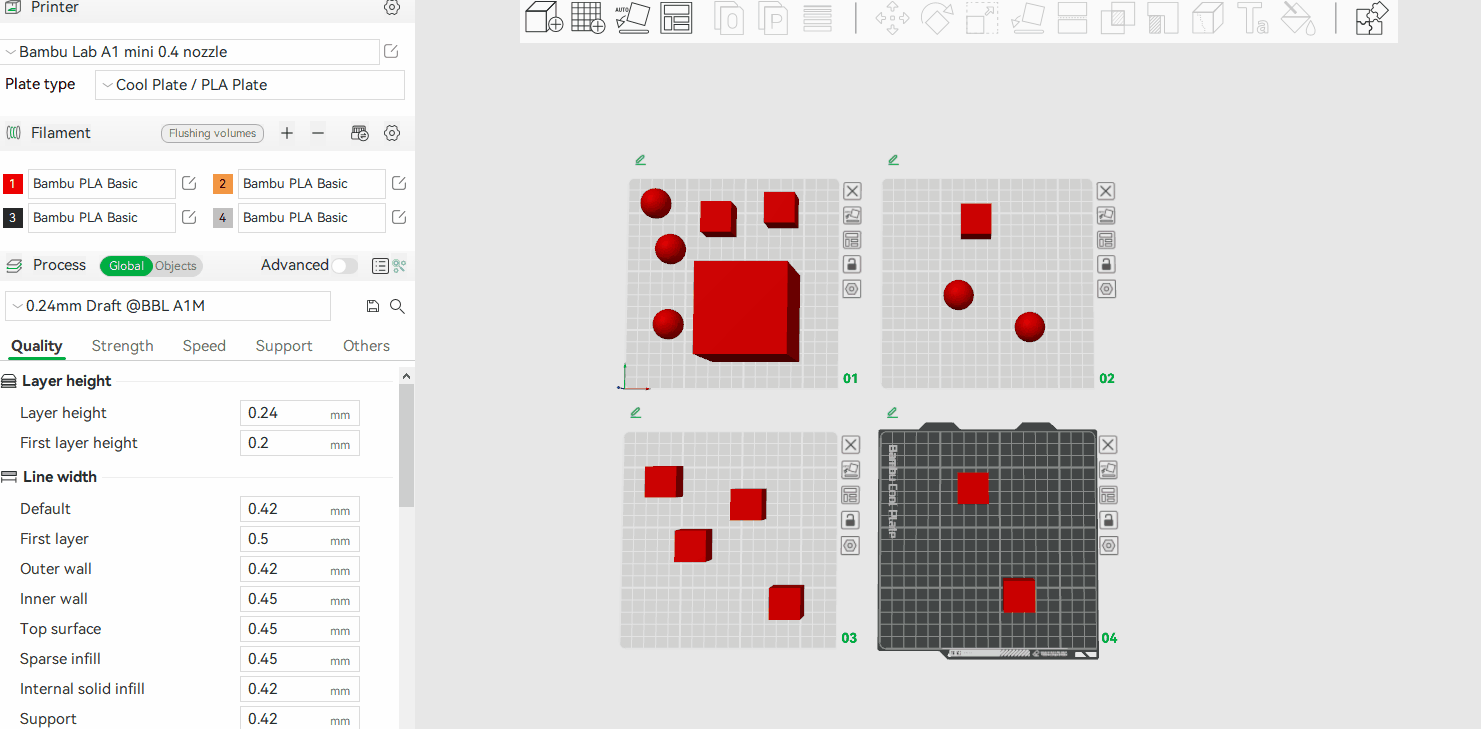Click the Auto orient toolbar icon
The image size is (1481, 729).
click(632, 18)
